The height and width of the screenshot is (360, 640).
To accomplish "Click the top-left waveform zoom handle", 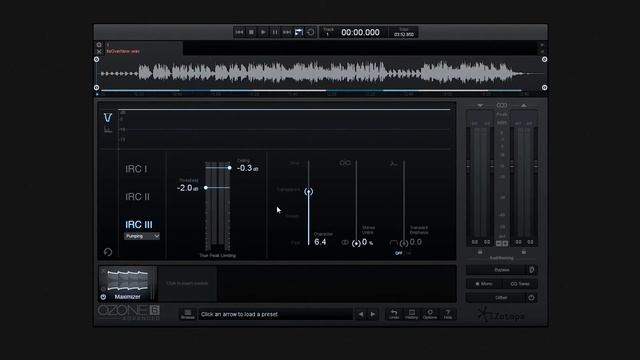I will point(96,60).
